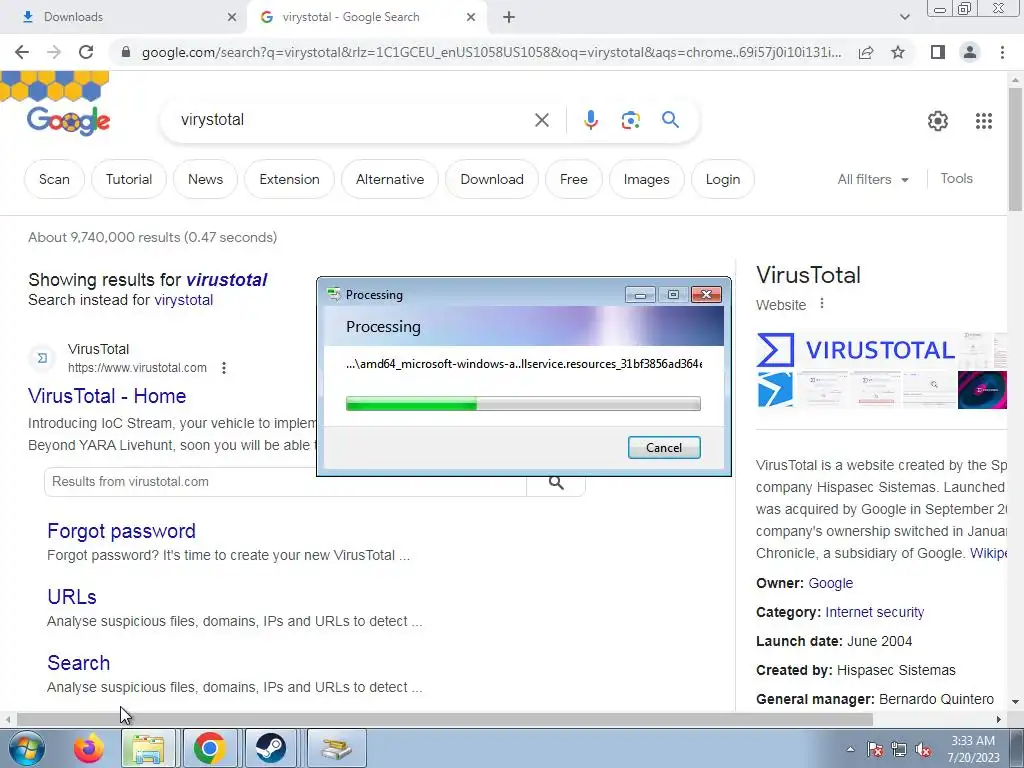Screen dimensions: 1024x768
Task: Open Steam from the taskbar
Action: click(x=270, y=748)
